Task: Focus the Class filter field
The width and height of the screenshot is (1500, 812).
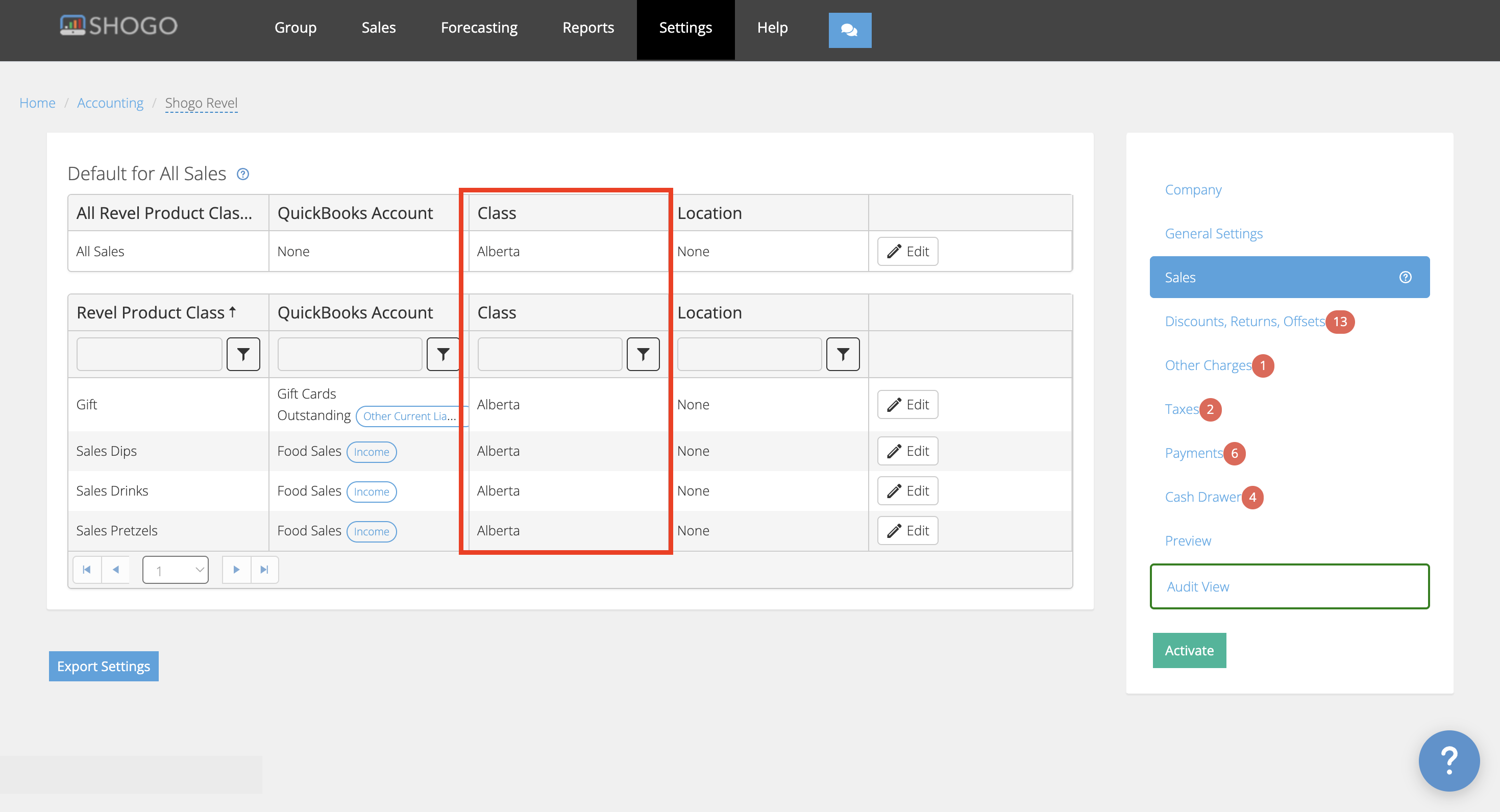Action: tap(550, 354)
